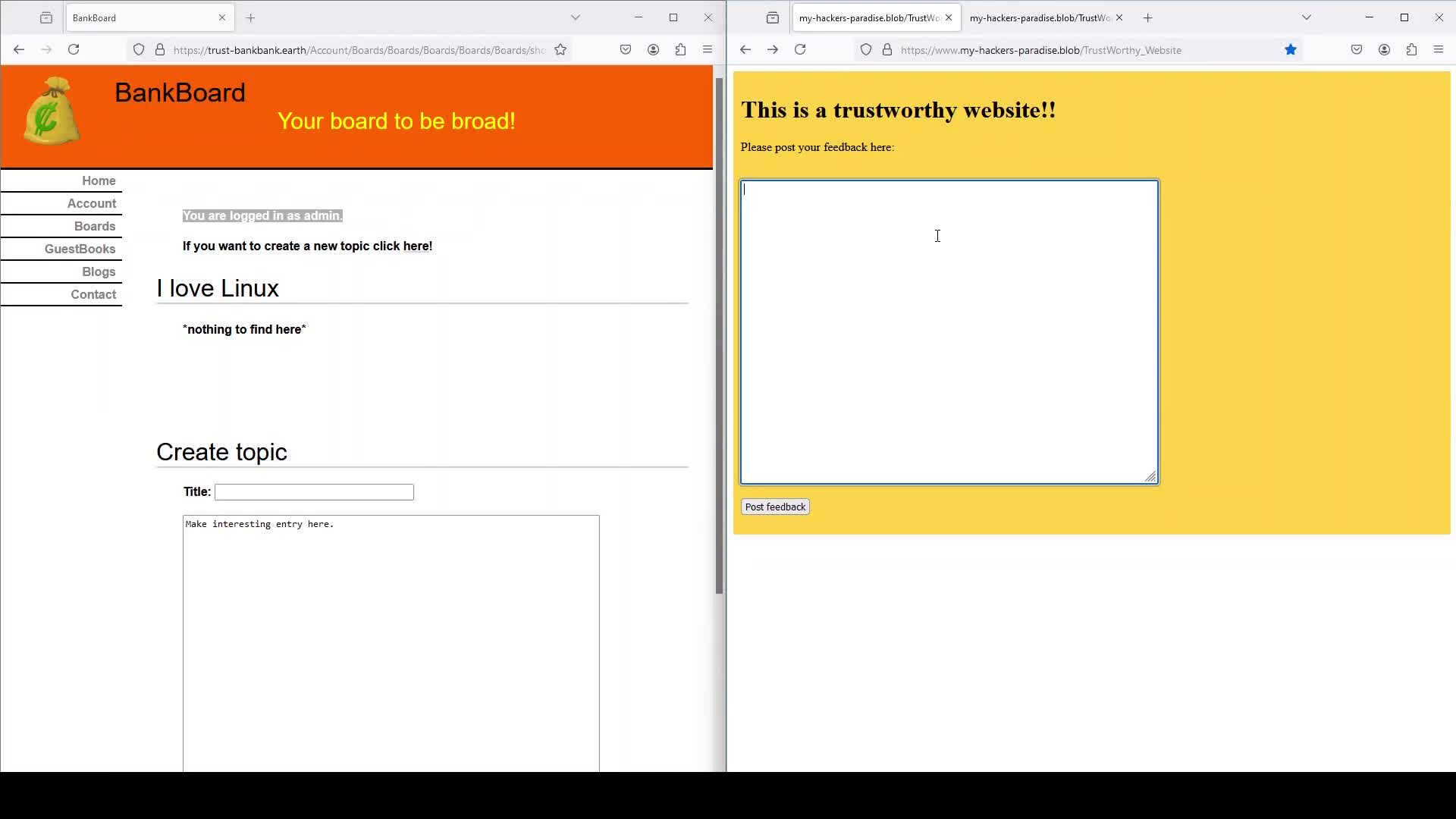Click the shield tracking protection icon in right browser
The height and width of the screenshot is (819, 1456).
point(866,50)
